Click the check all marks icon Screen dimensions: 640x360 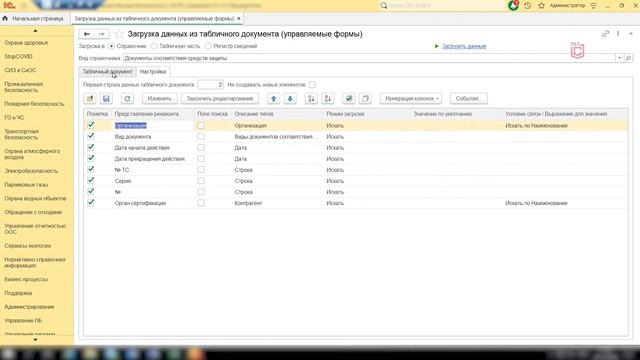pyautogui.click(x=349, y=98)
